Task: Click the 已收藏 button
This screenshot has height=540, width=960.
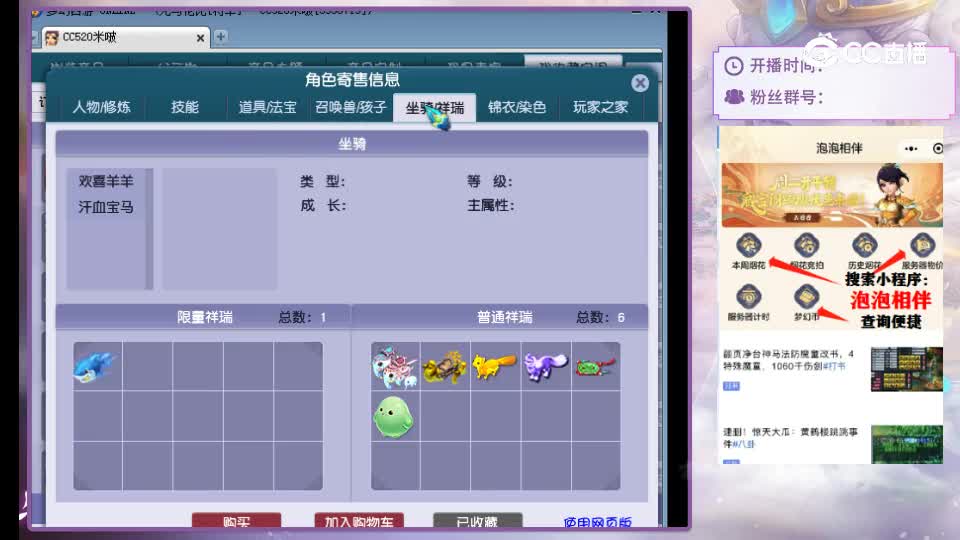Action: click(x=478, y=520)
